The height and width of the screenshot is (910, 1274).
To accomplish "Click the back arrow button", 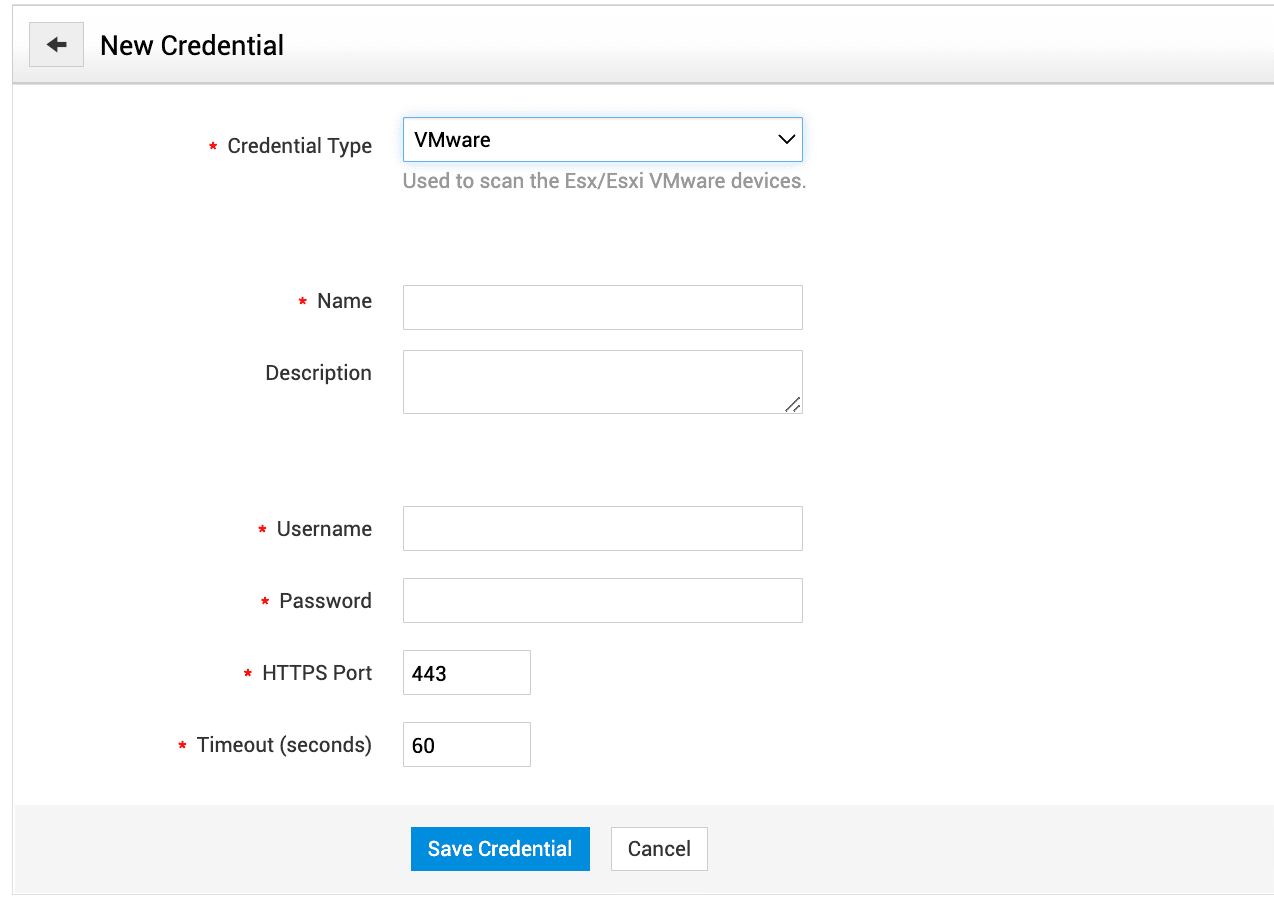I will [x=56, y=46].
